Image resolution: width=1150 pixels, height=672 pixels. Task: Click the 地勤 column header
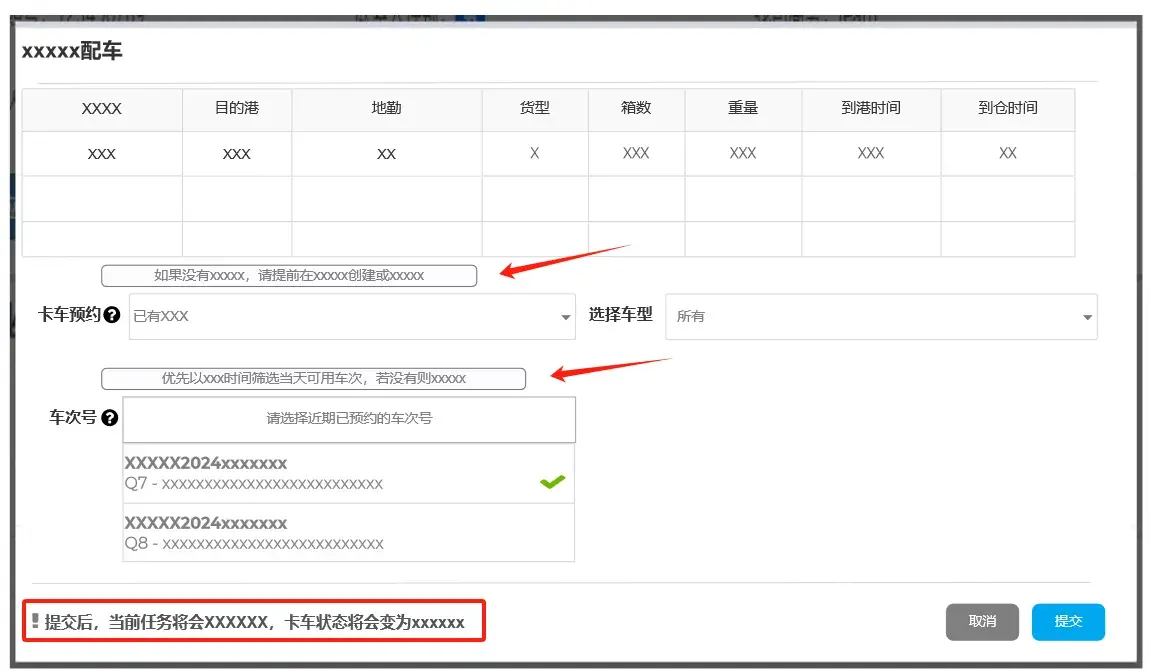tap(386, 108)
